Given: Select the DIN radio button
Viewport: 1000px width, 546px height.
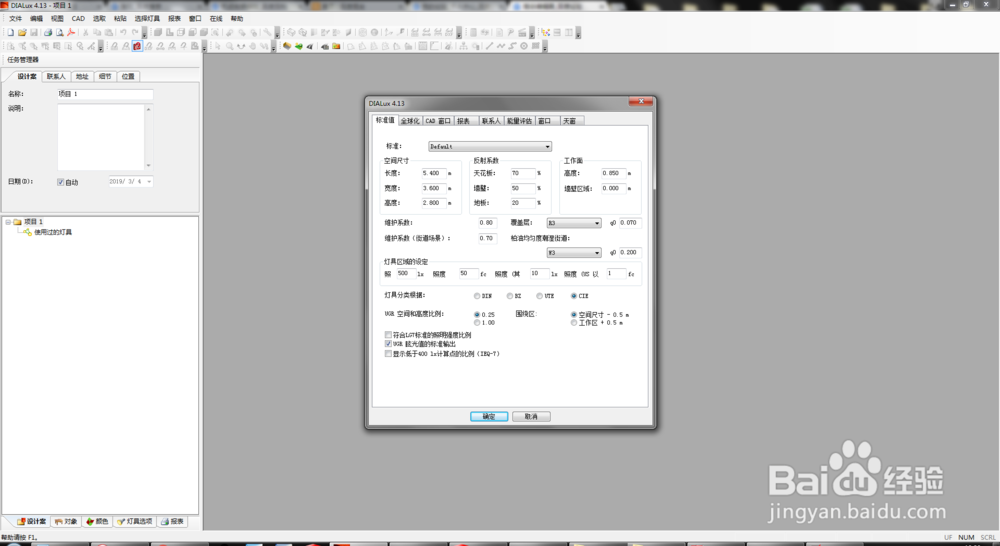Looking at the screenshot, I should pyautogui.click(x=477, y=296).
